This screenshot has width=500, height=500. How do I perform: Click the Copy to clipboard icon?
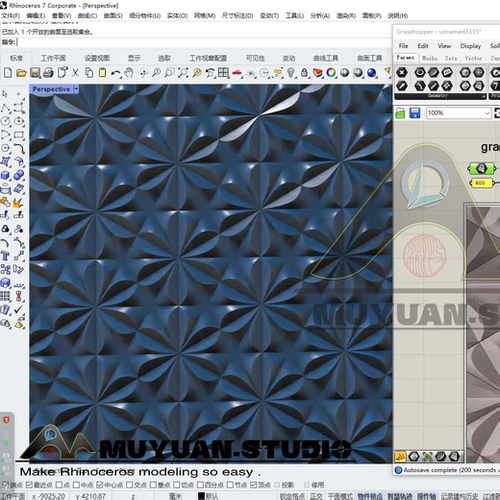(89, 72)
